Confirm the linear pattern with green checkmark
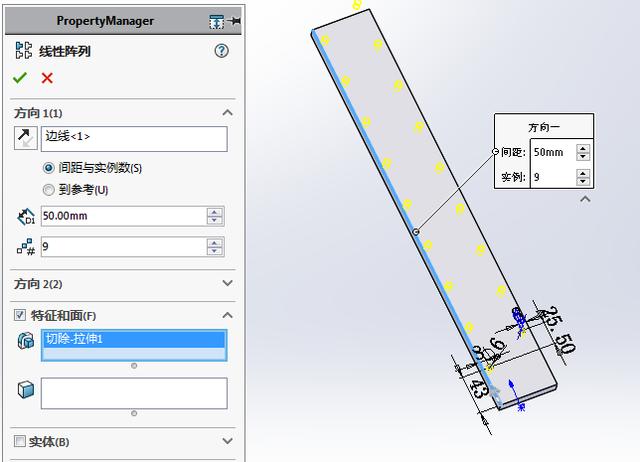The image size is (640, 462). (20, 78)
